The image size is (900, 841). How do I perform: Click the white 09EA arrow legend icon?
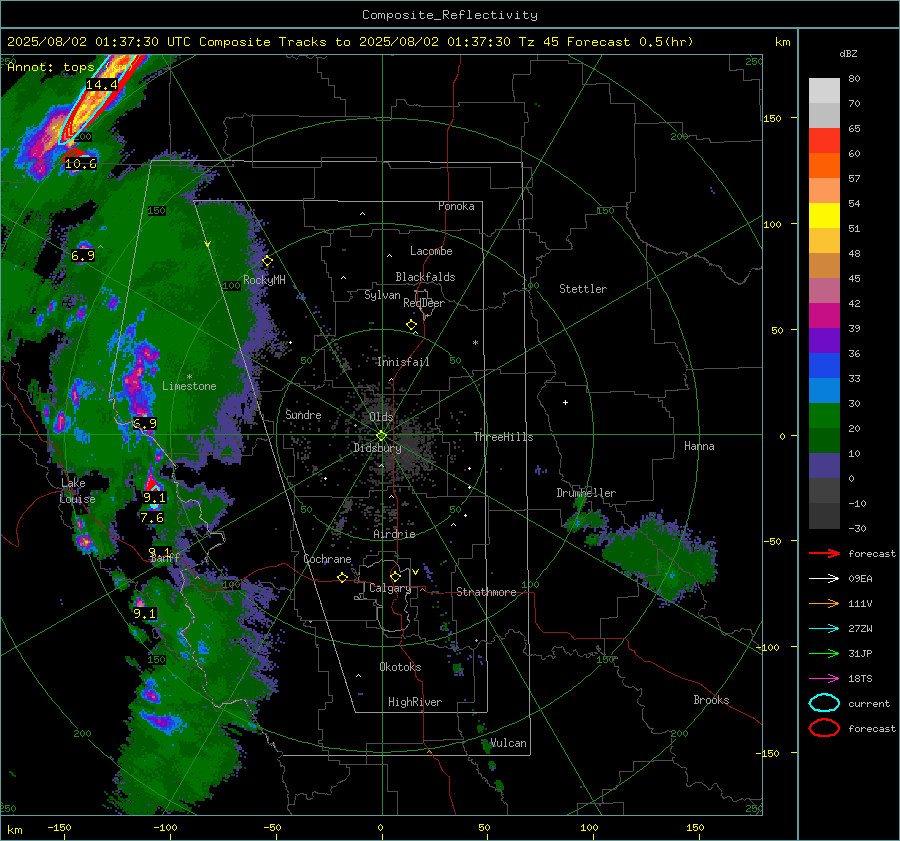(824, 579)
